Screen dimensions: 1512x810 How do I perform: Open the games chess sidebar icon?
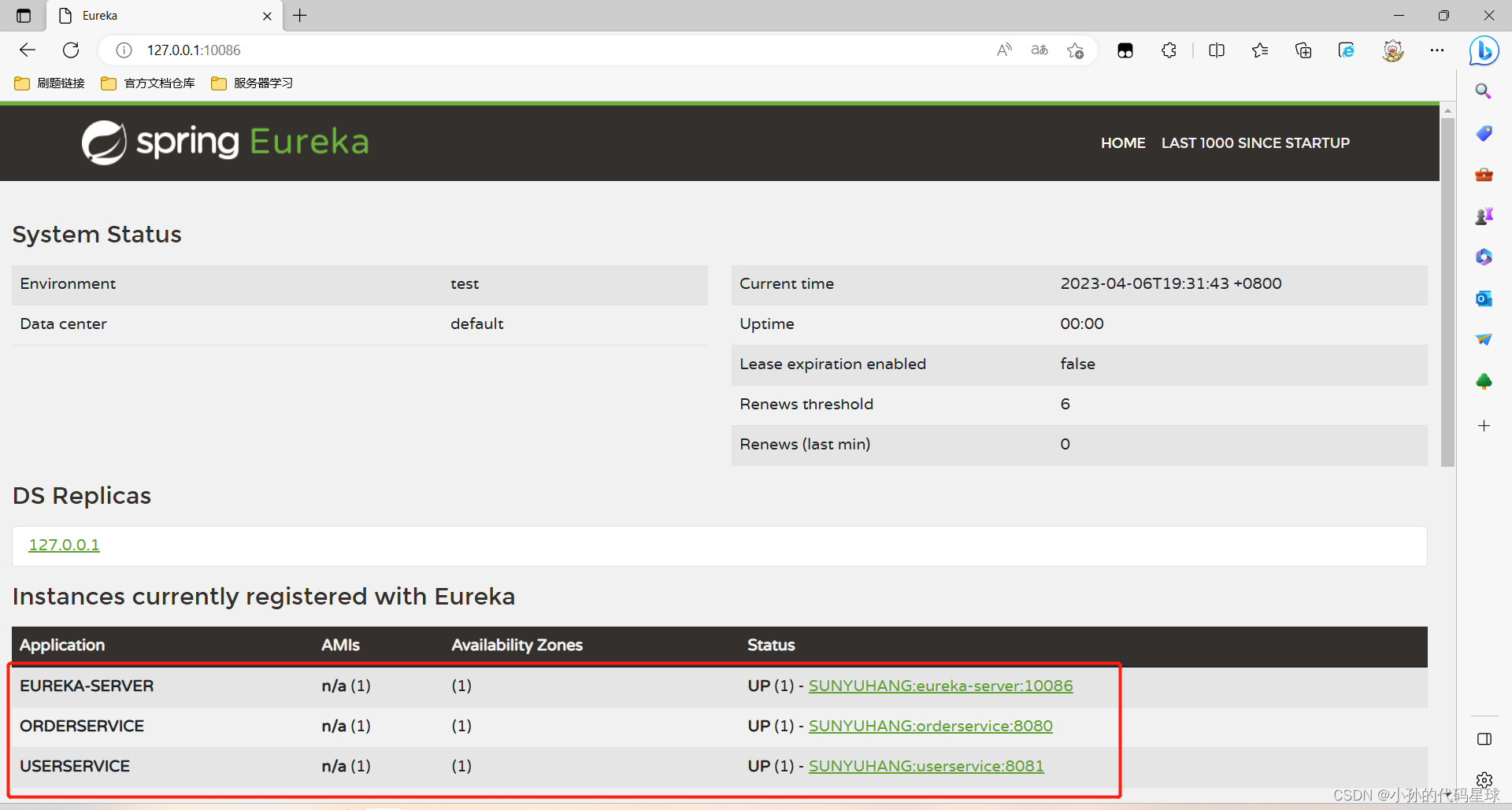point(1484,216)
